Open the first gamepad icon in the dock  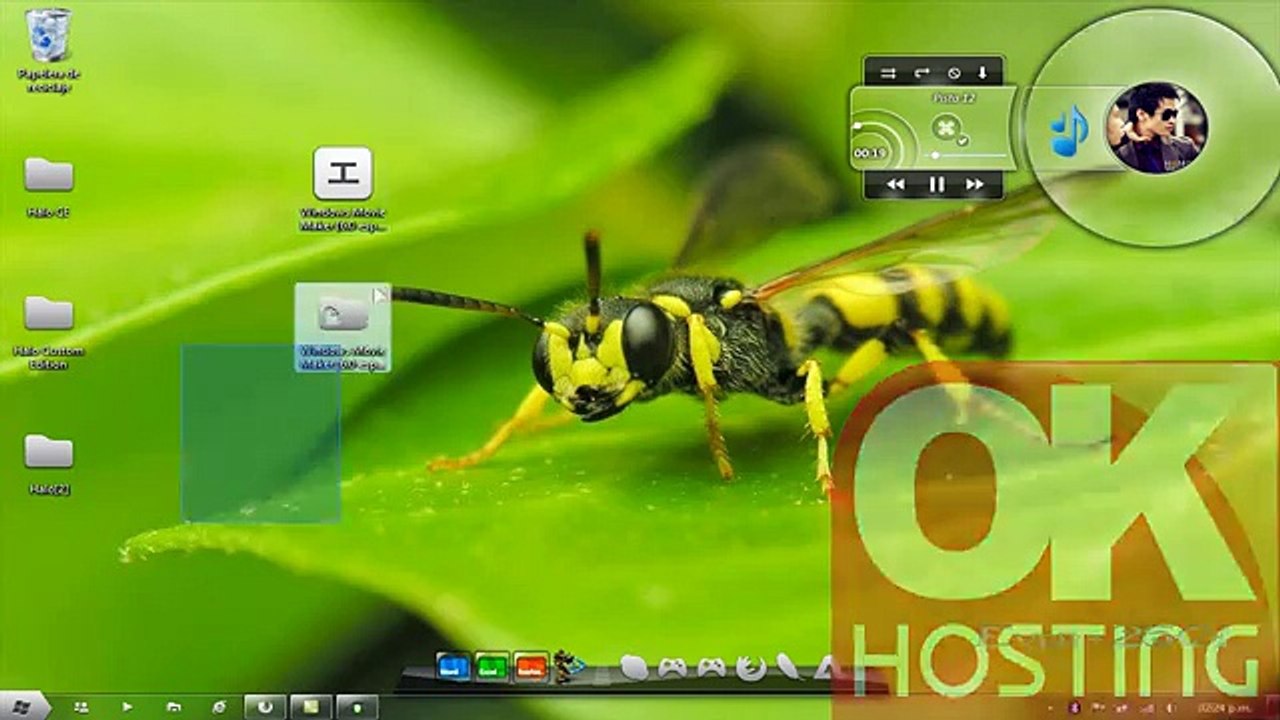click(x=673, y=667)
